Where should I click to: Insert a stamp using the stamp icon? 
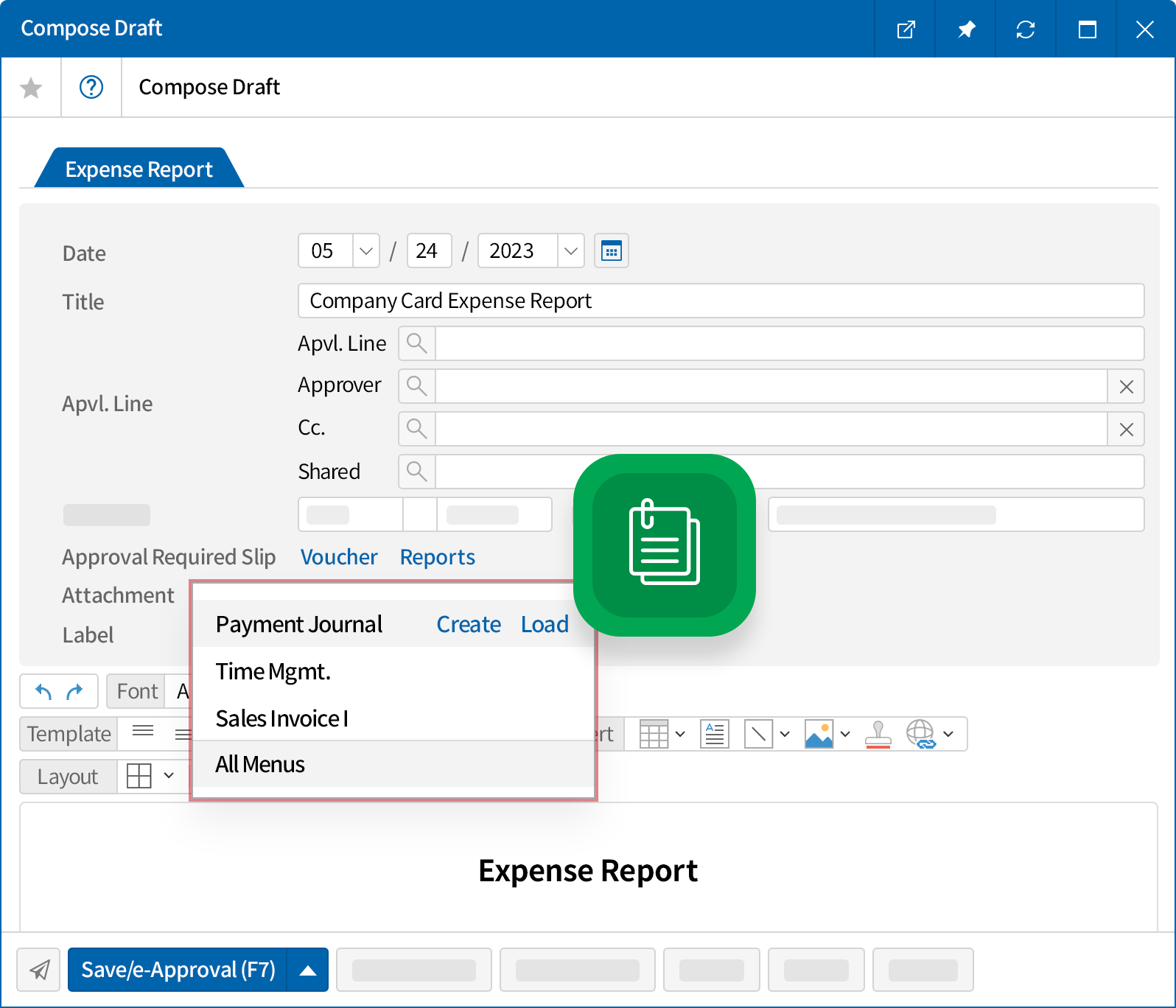878,734
